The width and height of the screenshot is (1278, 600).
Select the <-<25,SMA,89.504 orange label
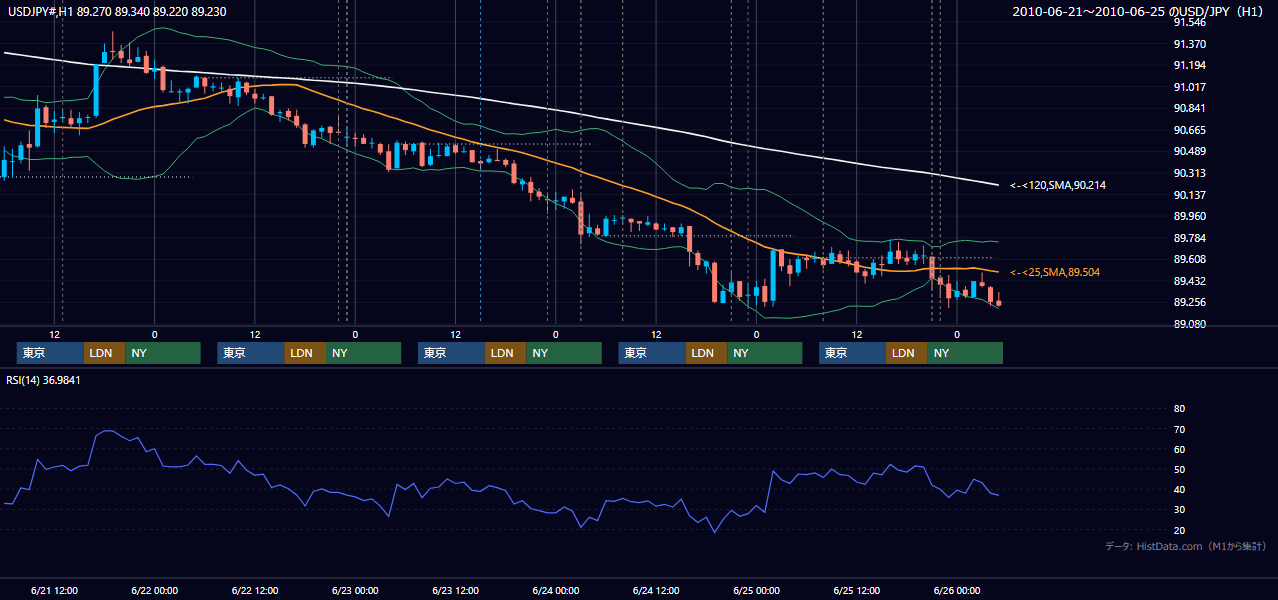1055,272
